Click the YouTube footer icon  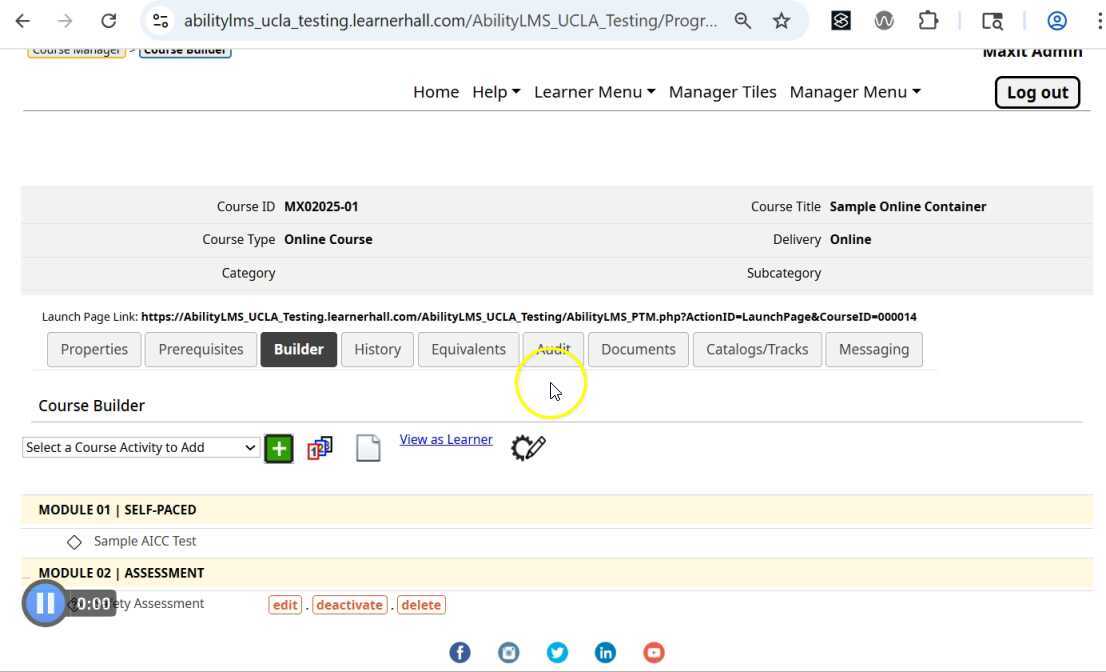coord(654,653)
